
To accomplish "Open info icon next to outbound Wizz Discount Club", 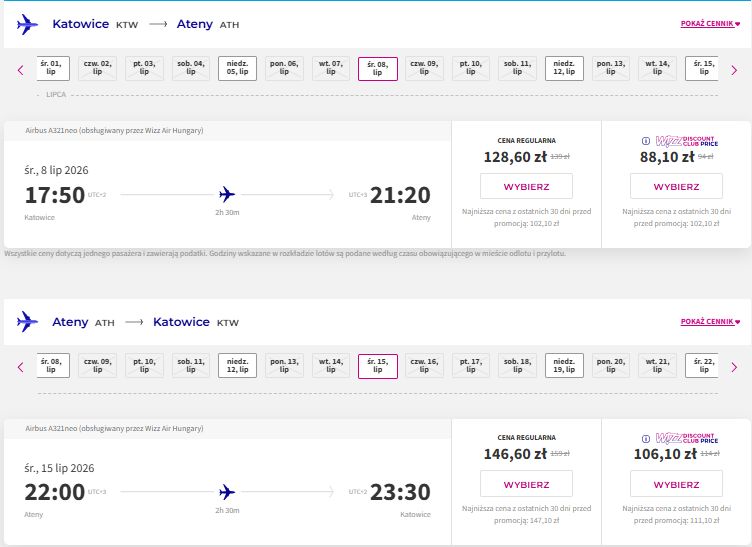I will click(646, 141).
